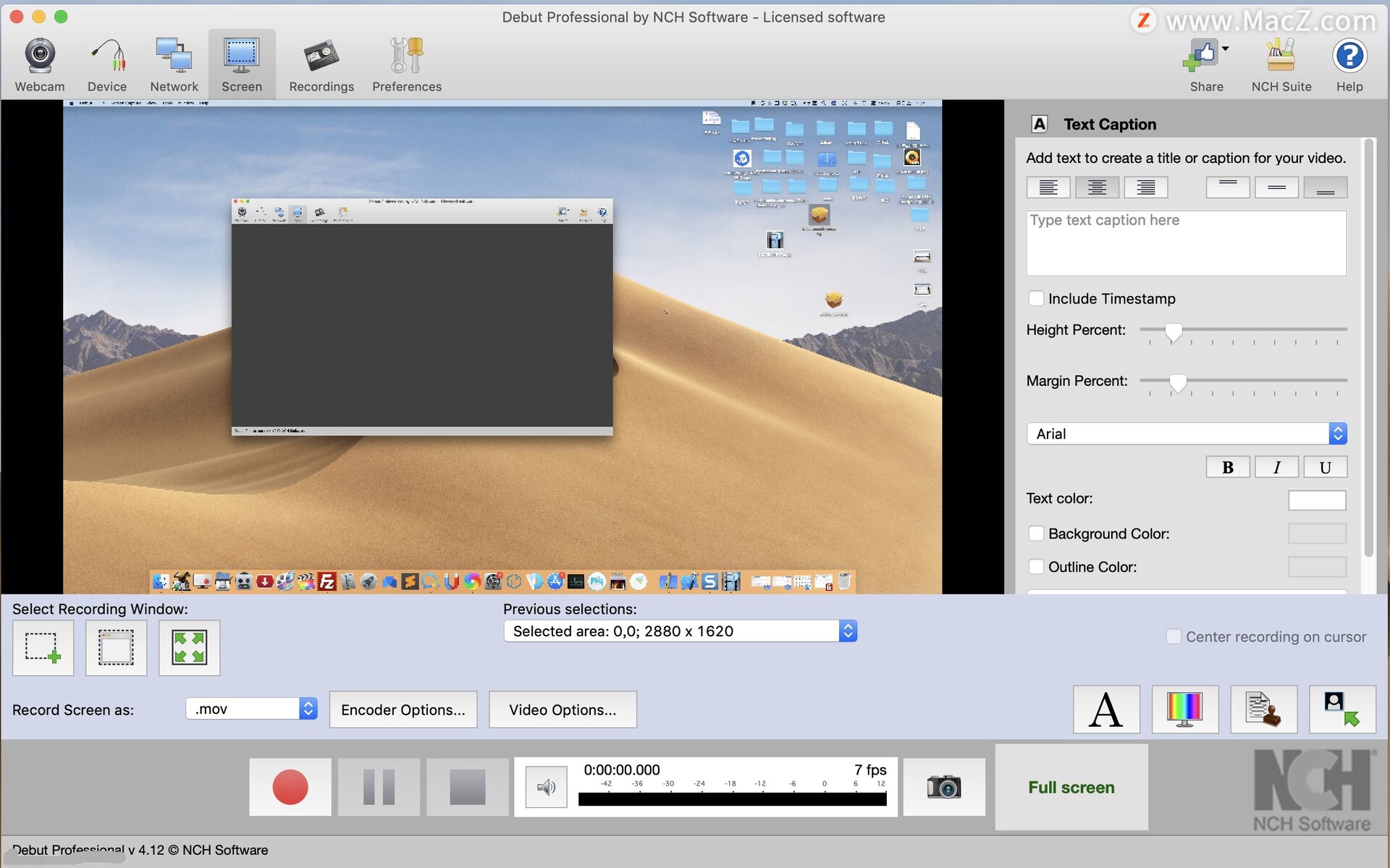Click the 7 fps readout
This screenshot has height=868, width=1390.
click(x=870, y=770)
